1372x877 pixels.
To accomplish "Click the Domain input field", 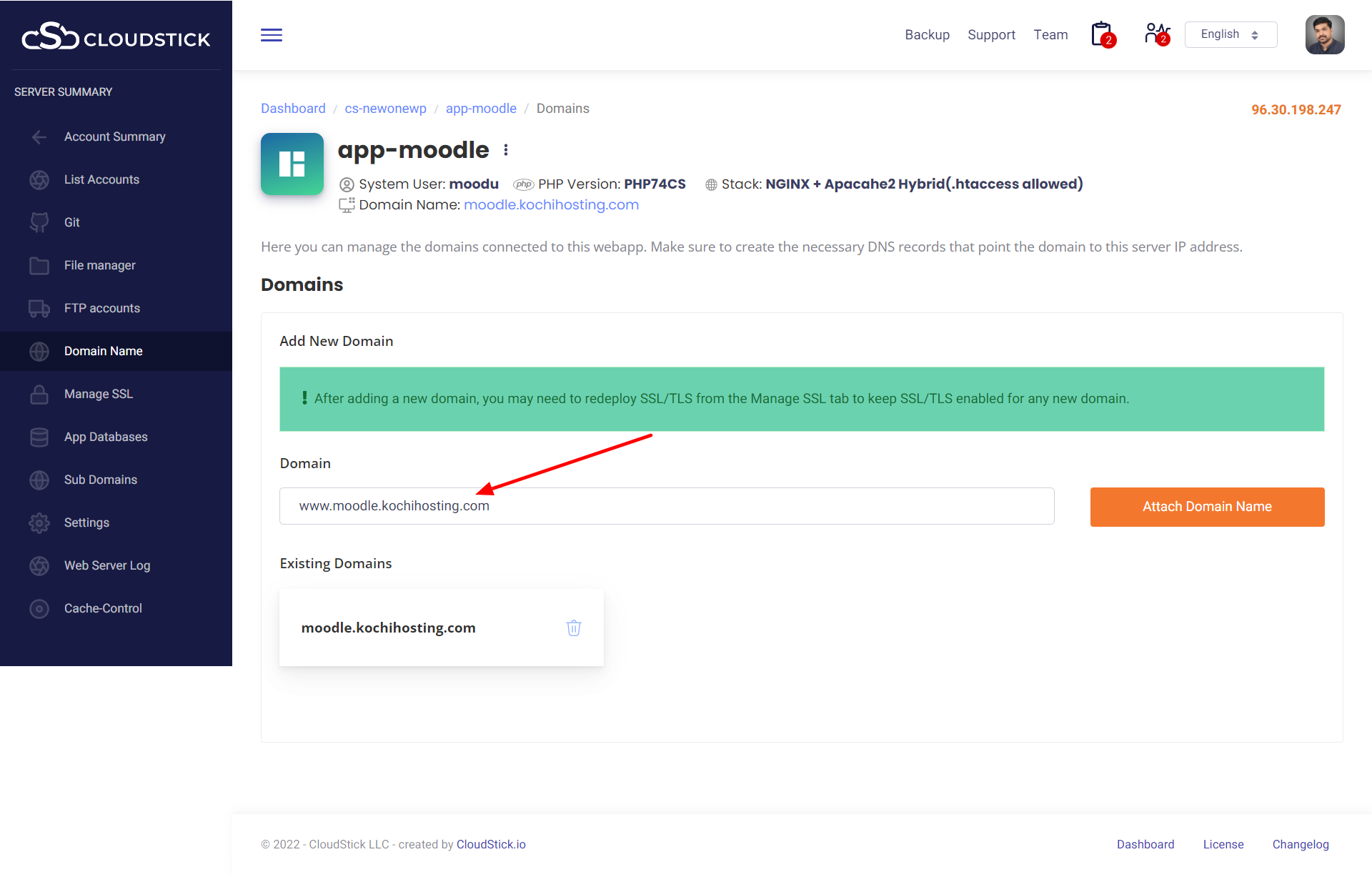I will point(666,506).
